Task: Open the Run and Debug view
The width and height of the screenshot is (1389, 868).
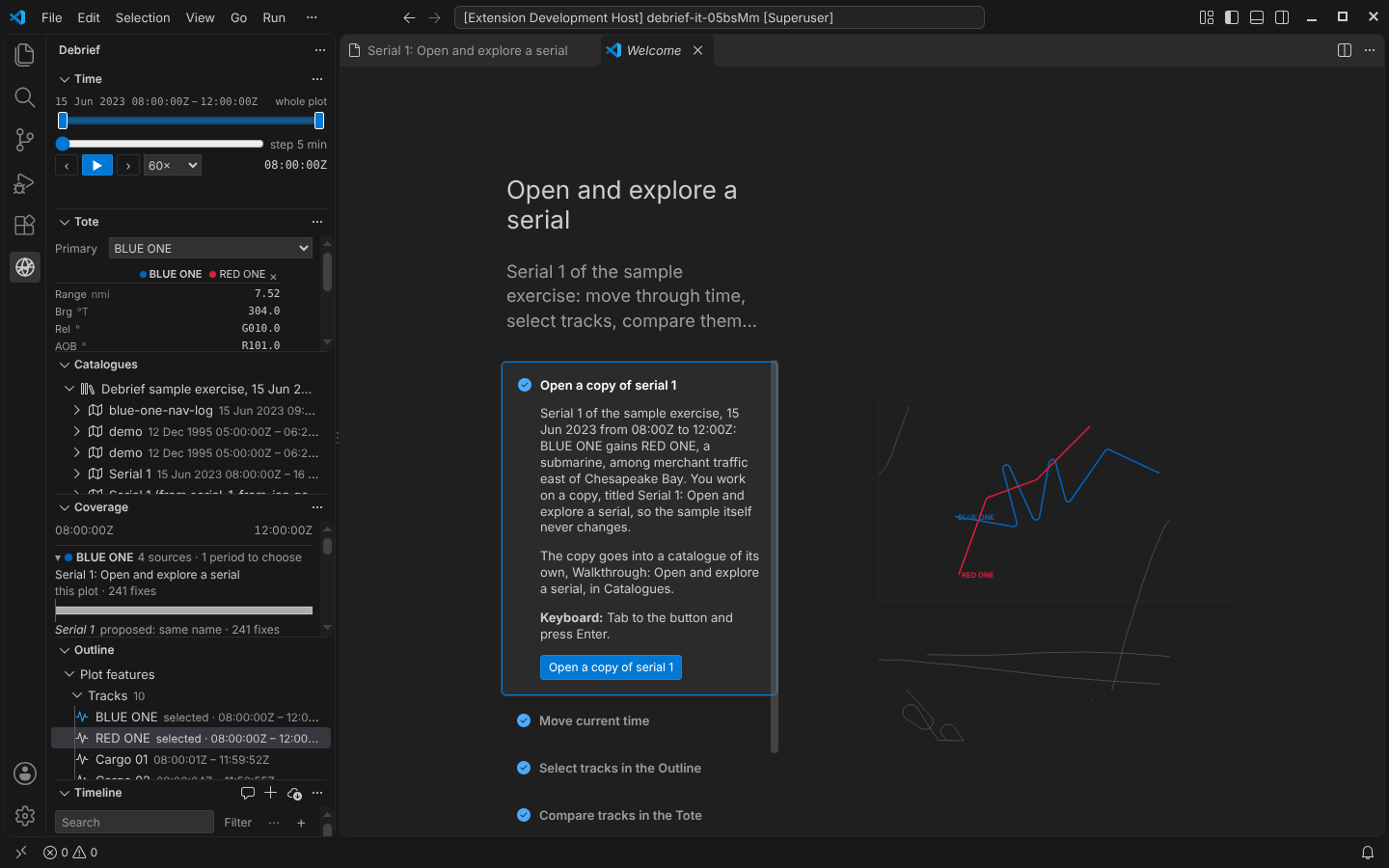Action: tap(25, 182)
